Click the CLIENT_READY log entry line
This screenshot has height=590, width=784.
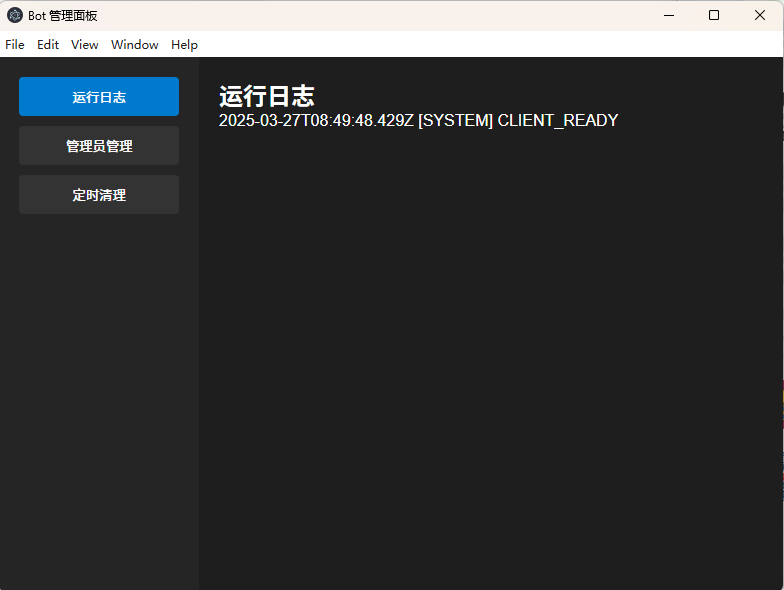(x=418, y=120)
